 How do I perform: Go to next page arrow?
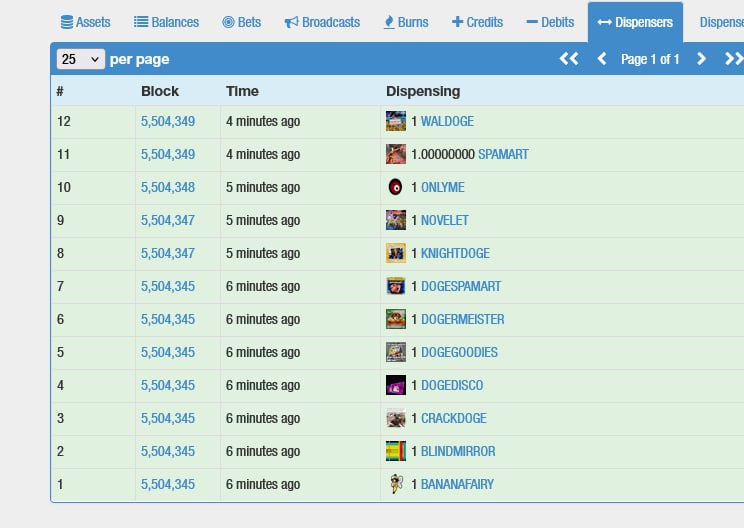coord(701,59)
